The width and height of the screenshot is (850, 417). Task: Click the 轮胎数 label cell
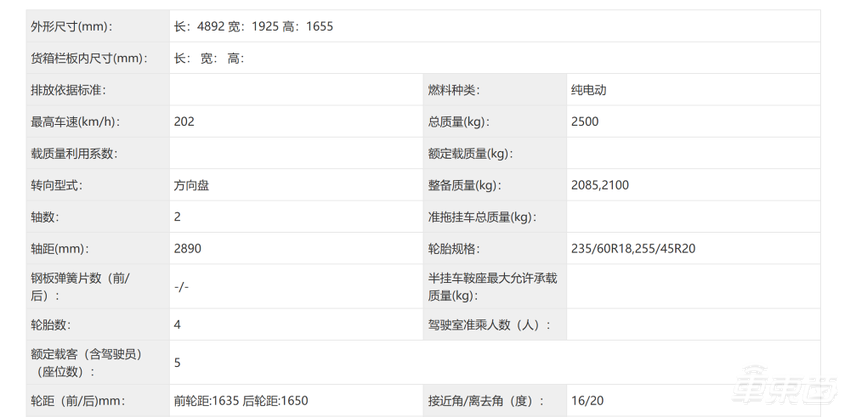(x=51, y=325)
